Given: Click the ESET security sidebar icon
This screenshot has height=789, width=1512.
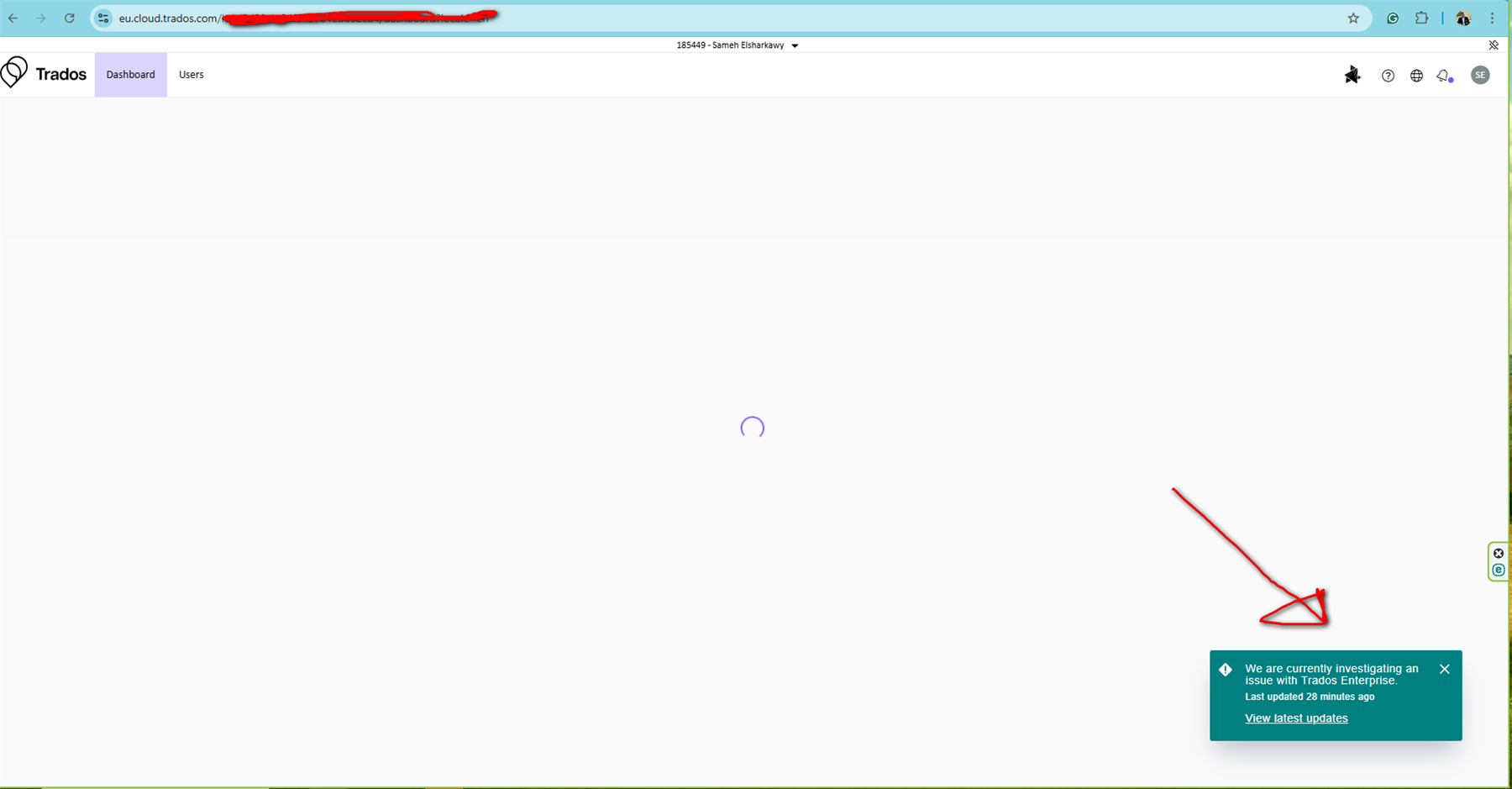Looking at the screenshot, I should point(1499,570).
